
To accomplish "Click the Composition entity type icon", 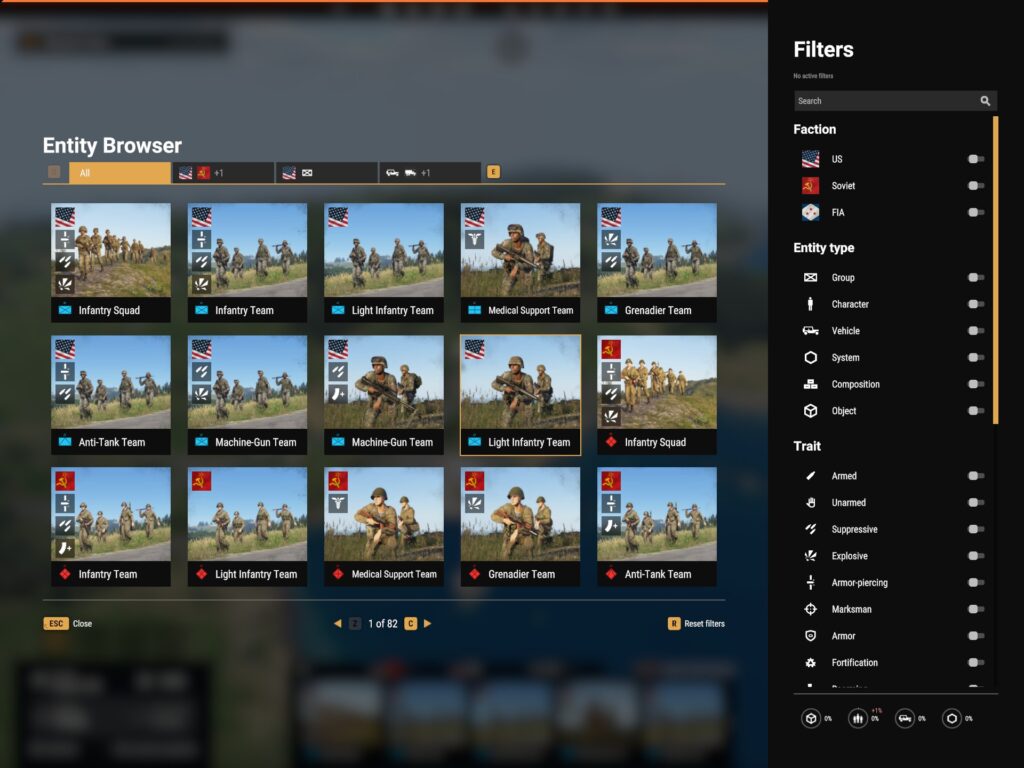I will click(811, 384).
